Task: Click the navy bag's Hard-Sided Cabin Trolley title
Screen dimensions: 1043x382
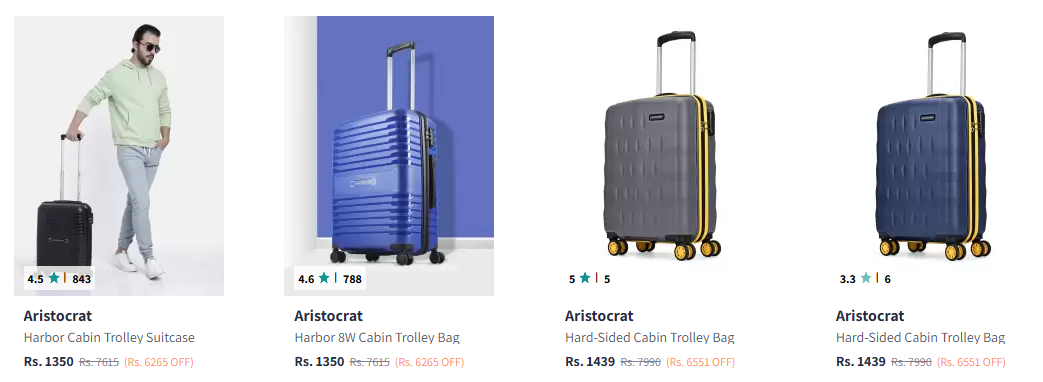Action: [921, 337]
